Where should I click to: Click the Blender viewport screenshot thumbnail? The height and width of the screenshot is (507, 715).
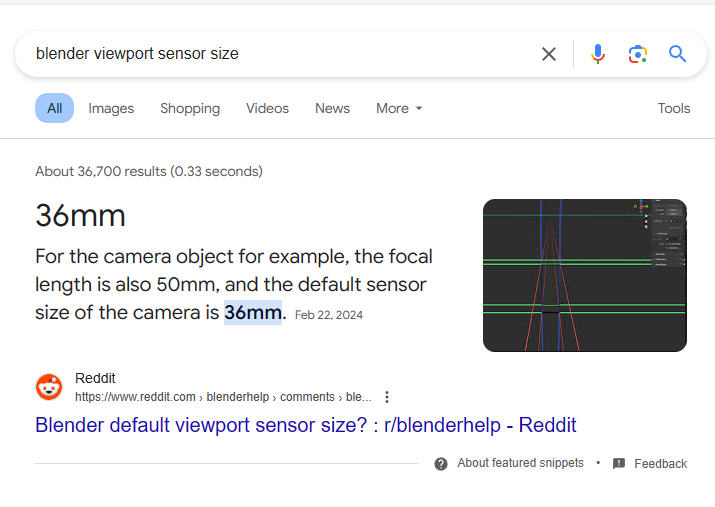tap(585, 275)
